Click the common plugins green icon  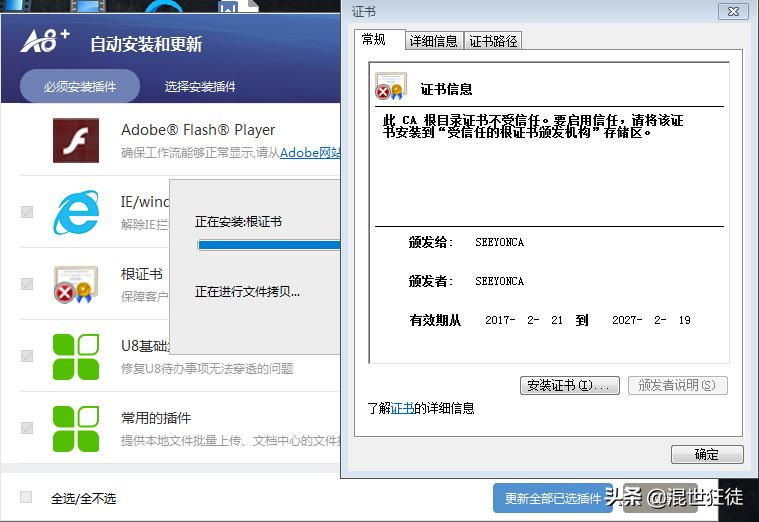click(76, 429)
